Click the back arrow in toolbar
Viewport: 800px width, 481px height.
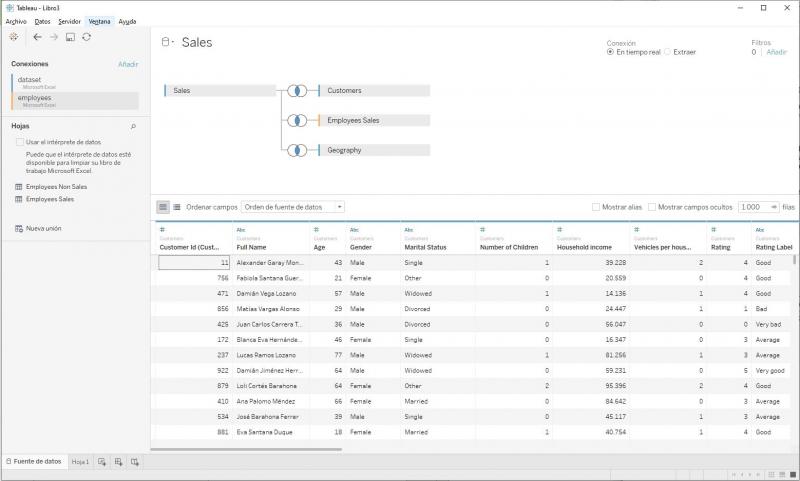pyautogui.click(x=37, y=36)
